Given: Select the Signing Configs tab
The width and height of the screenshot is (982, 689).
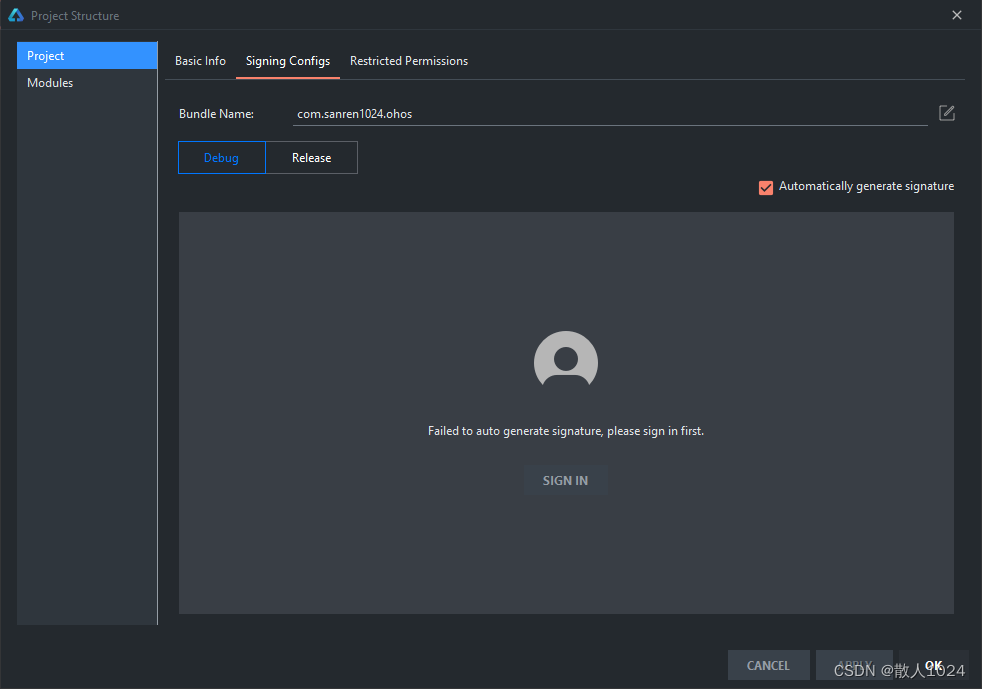Looking at the screenshot, I should (x=287, y=61).
